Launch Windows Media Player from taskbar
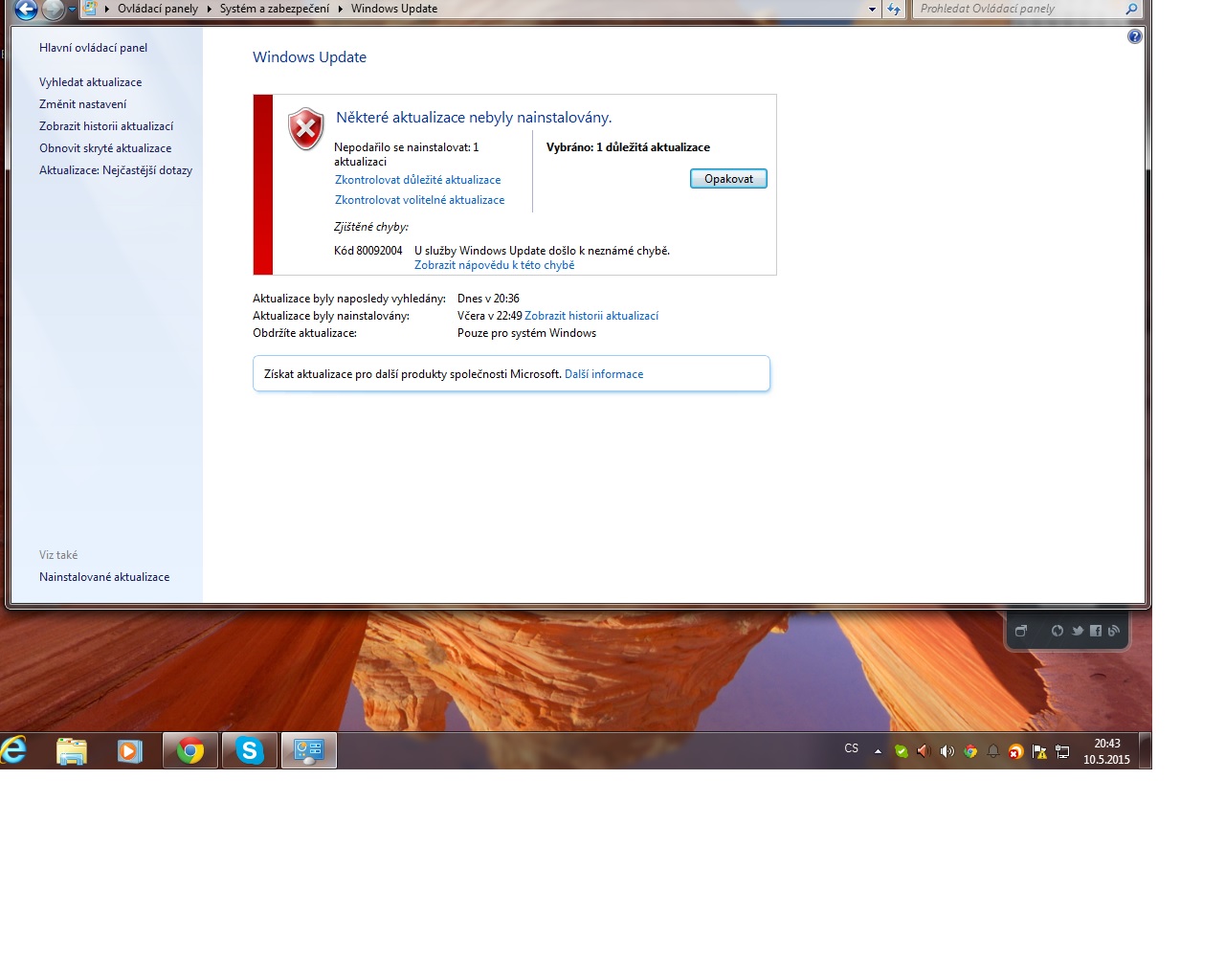 [130, 751]
